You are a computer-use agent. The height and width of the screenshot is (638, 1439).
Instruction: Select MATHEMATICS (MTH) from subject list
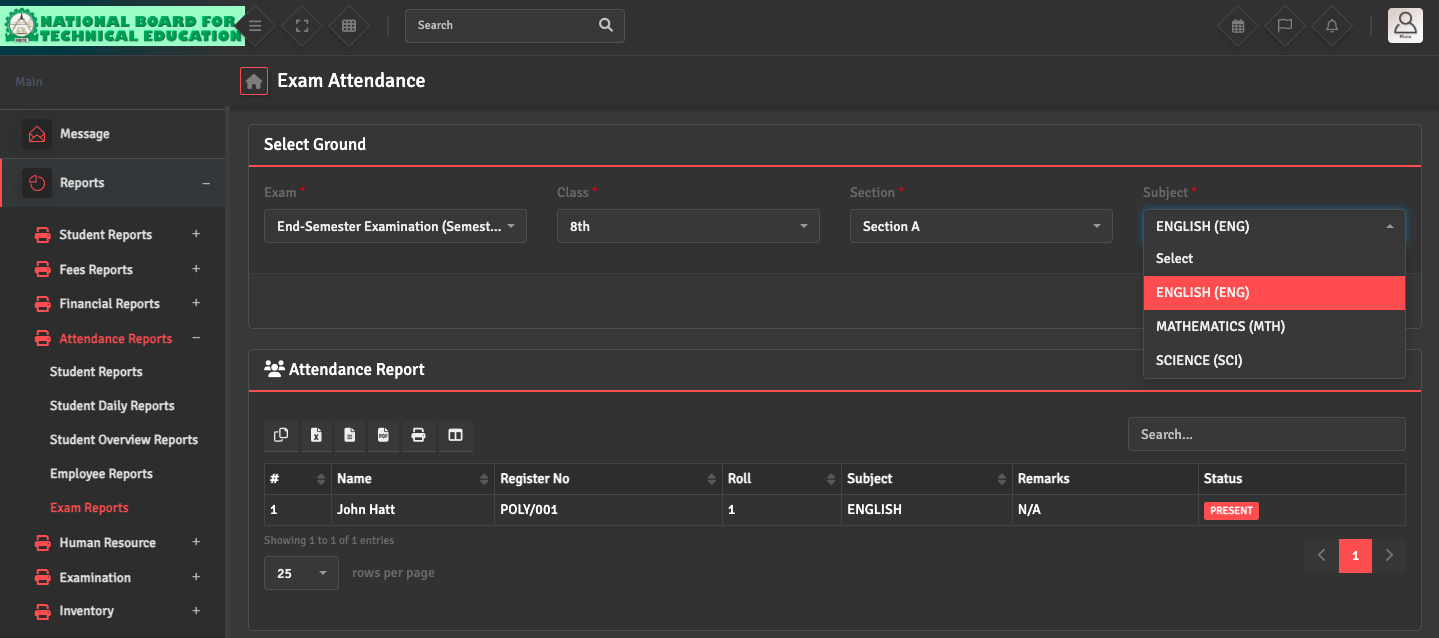[x=1220, y=326]
